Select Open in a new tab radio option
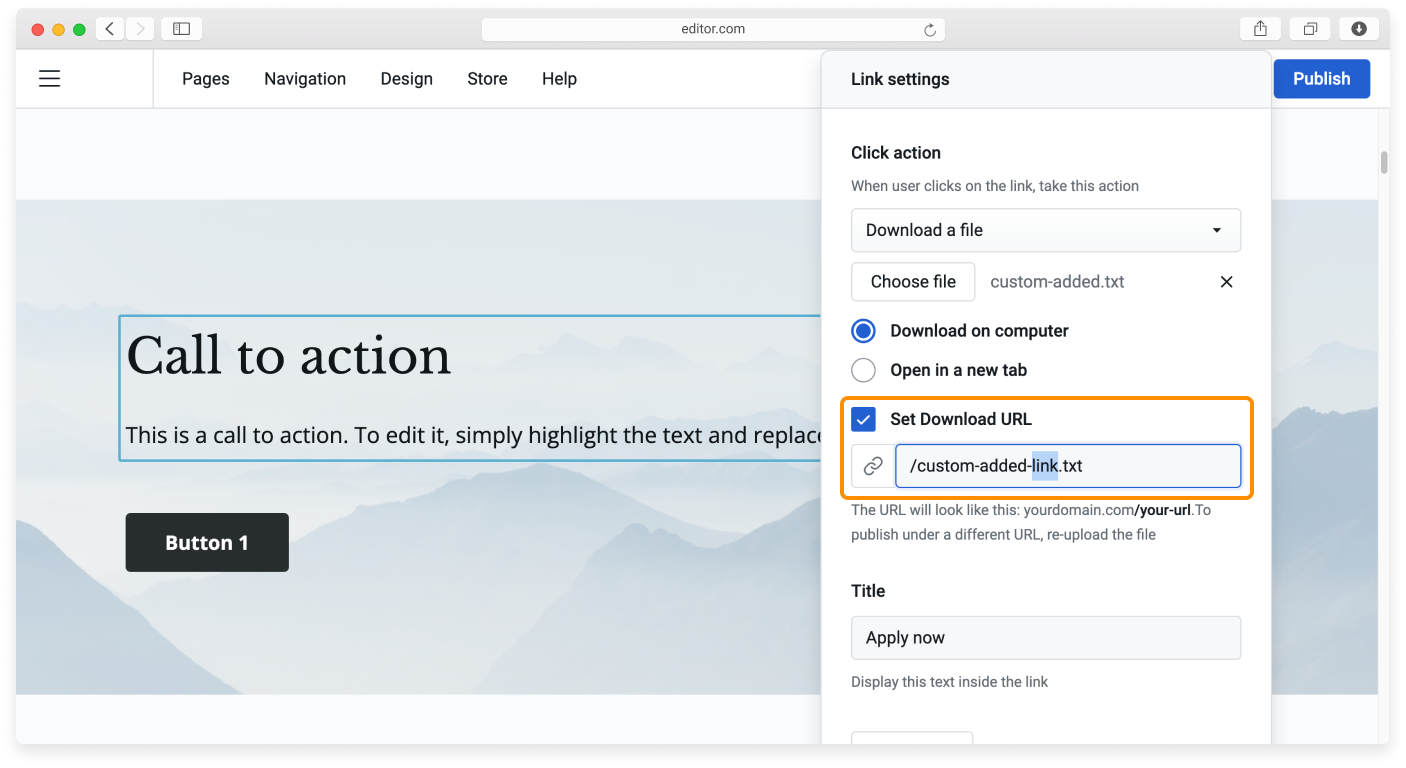1406x768 pixels. pyautogui.click(x=863, y=370)
